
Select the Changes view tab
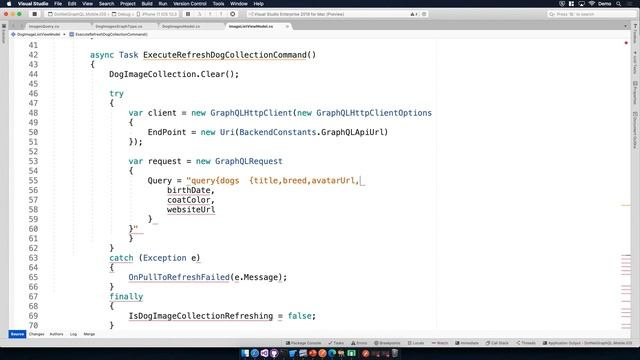point(36,334)
